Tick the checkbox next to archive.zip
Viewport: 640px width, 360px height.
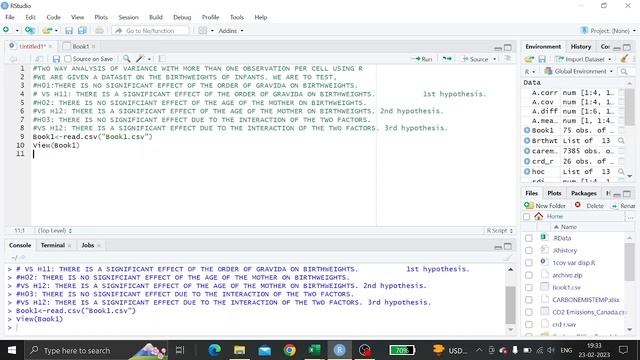(529, 275)
